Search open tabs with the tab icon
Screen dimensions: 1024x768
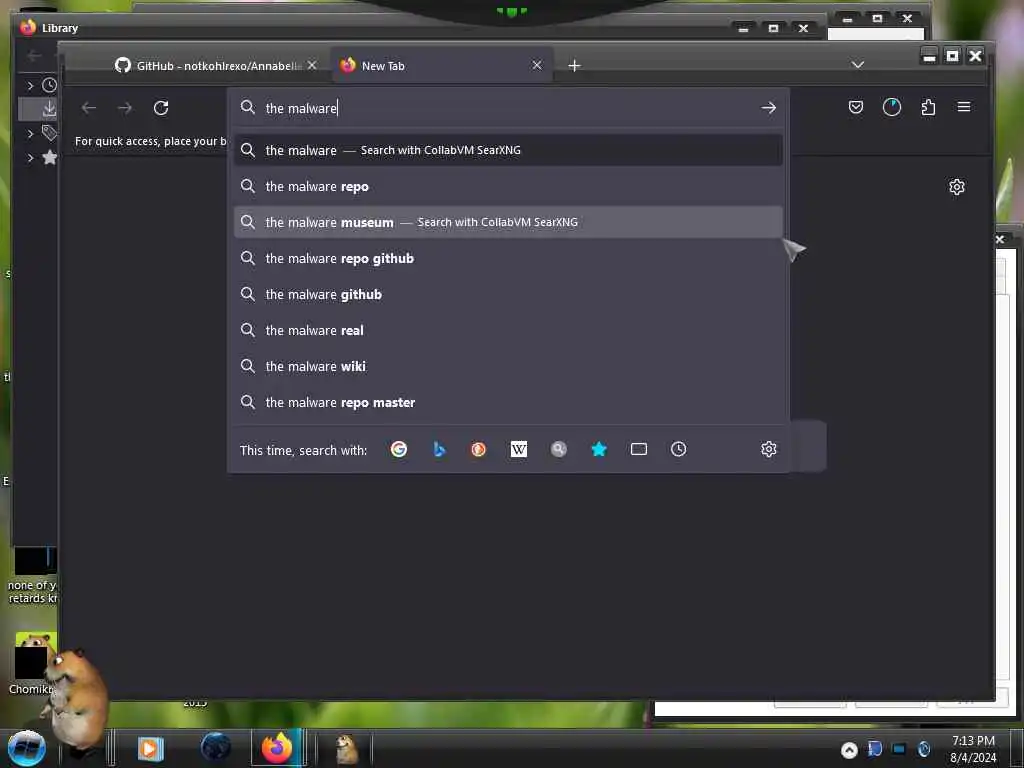click(x=639, y=449)
